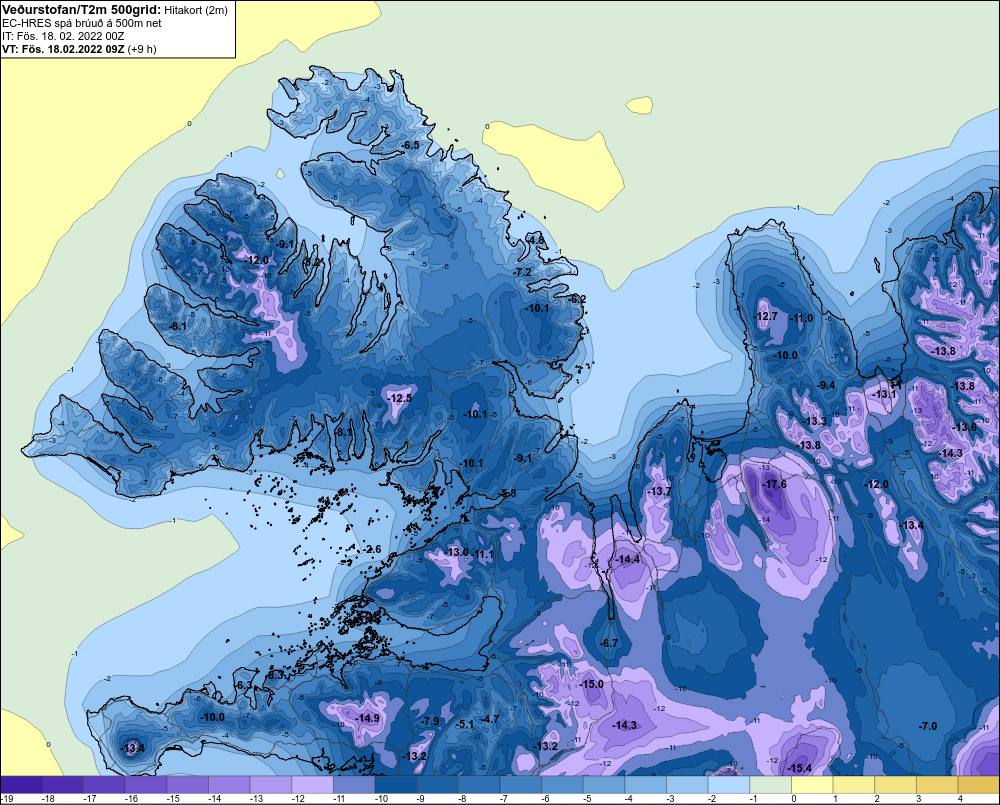Select the -11.1 temperature label
Screen dimensions: 1000x805
pos(482,555)
